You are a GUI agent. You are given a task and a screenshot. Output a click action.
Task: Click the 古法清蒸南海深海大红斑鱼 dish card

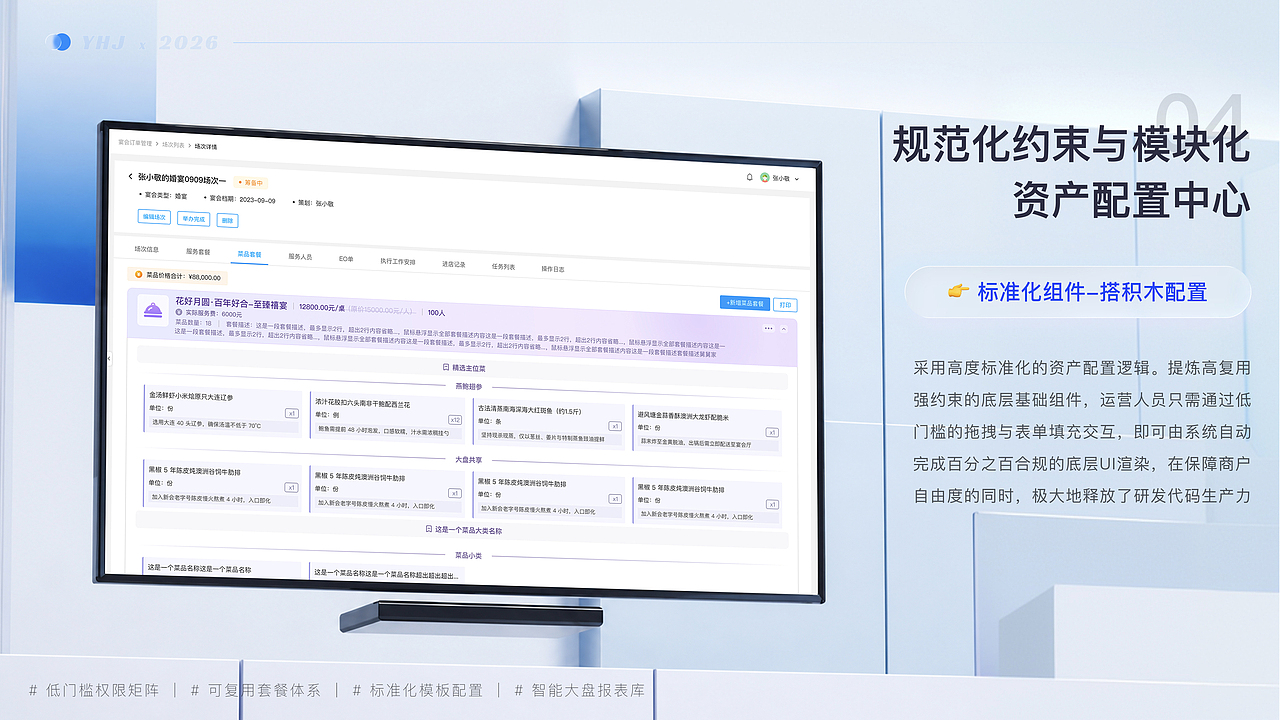pos(548,425)
